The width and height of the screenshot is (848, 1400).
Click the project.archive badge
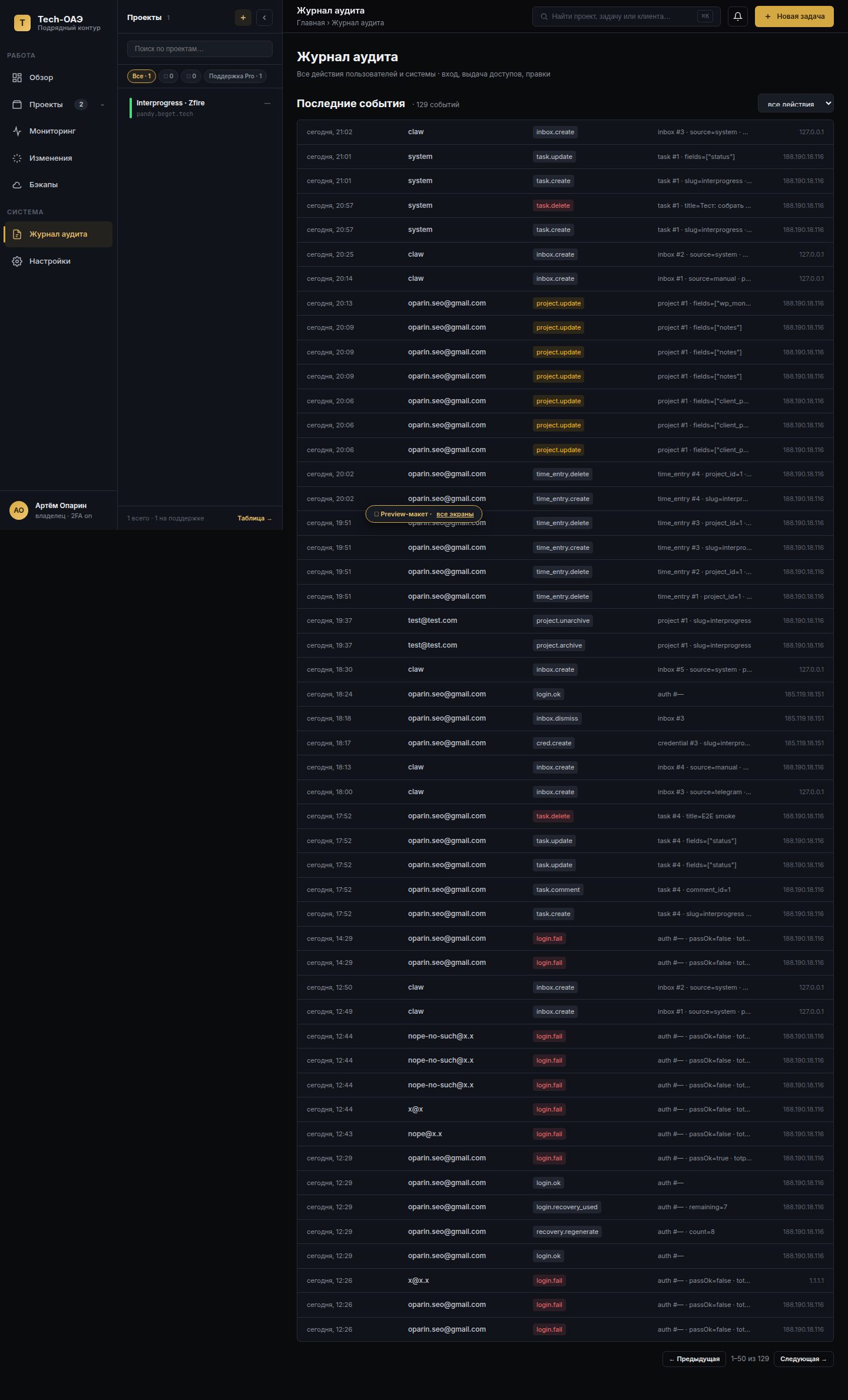(559, 645)
